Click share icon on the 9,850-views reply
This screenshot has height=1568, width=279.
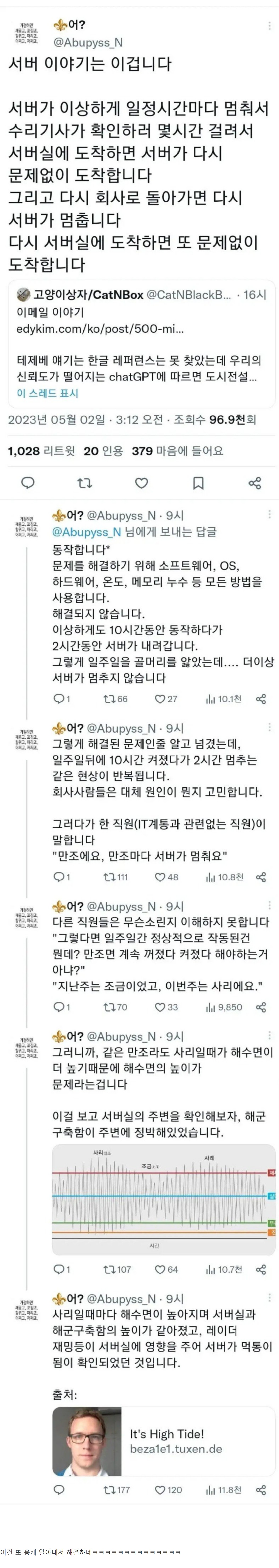tap(261, 1007)
